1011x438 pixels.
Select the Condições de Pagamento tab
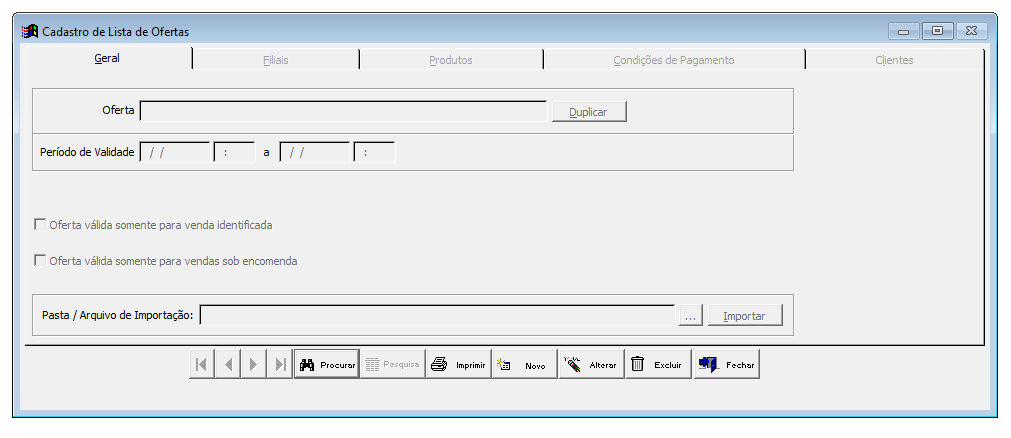tap(674, 60)
